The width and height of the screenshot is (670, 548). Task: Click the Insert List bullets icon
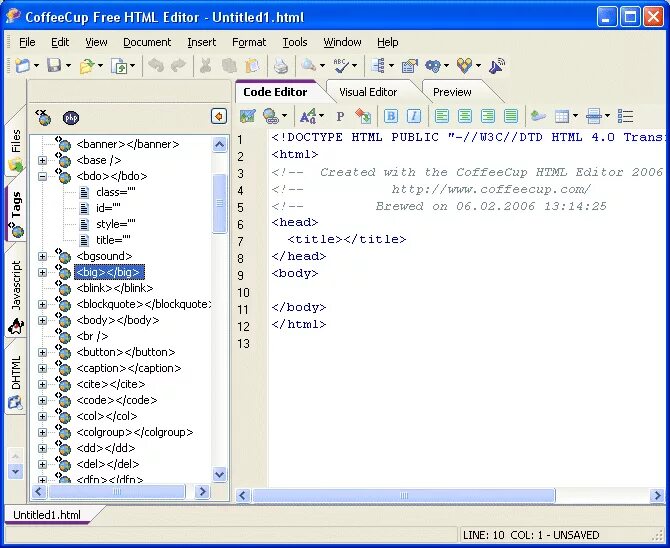pyautogui.click(x=625, y=116)
